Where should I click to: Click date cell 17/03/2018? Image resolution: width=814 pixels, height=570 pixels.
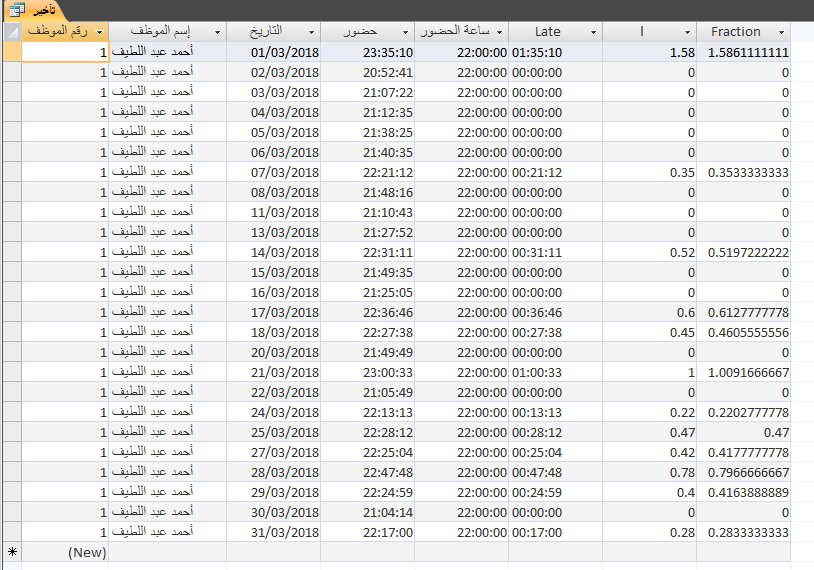click(x=274, y=313)
